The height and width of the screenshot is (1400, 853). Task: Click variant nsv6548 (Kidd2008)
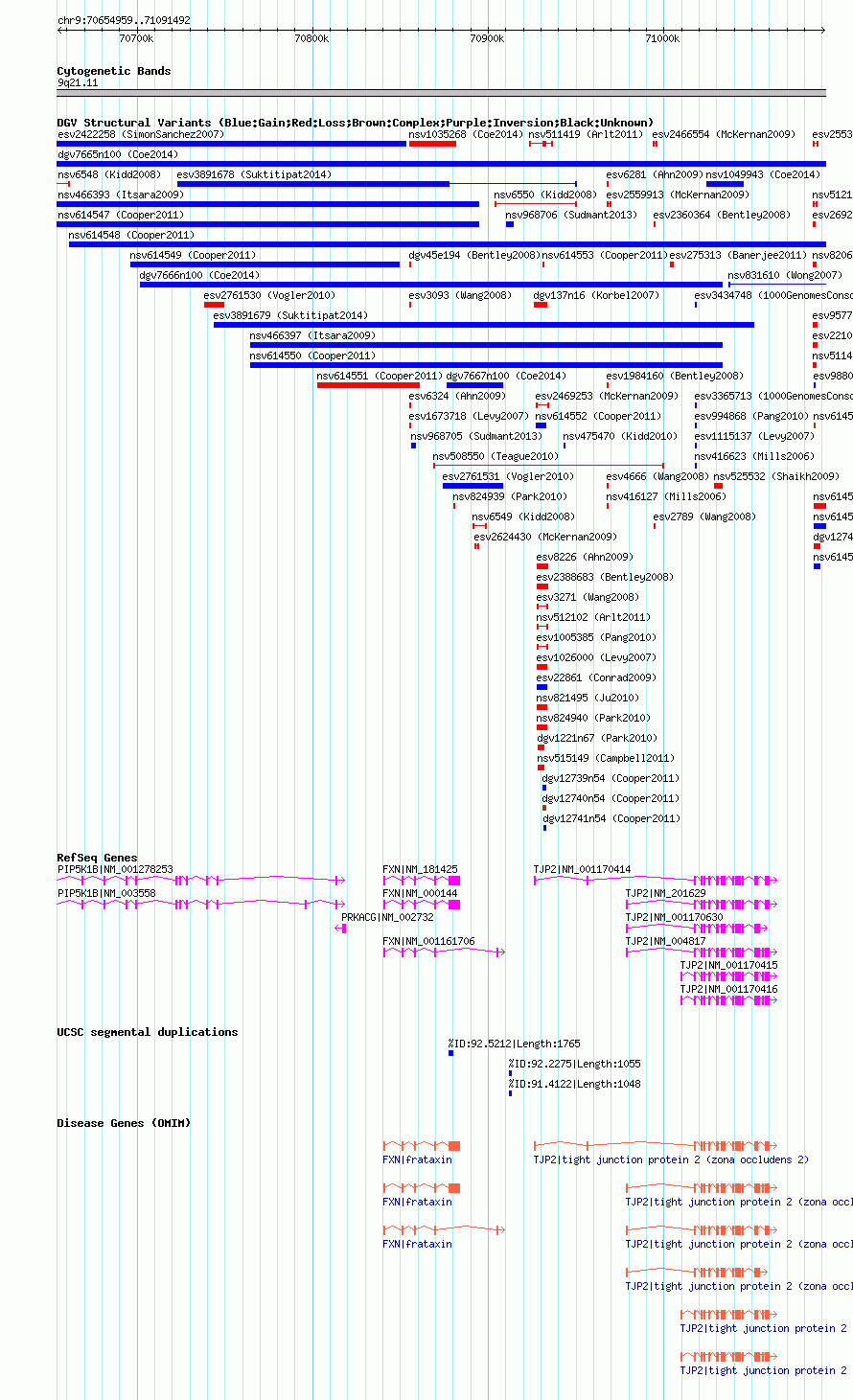click(109, 175)
